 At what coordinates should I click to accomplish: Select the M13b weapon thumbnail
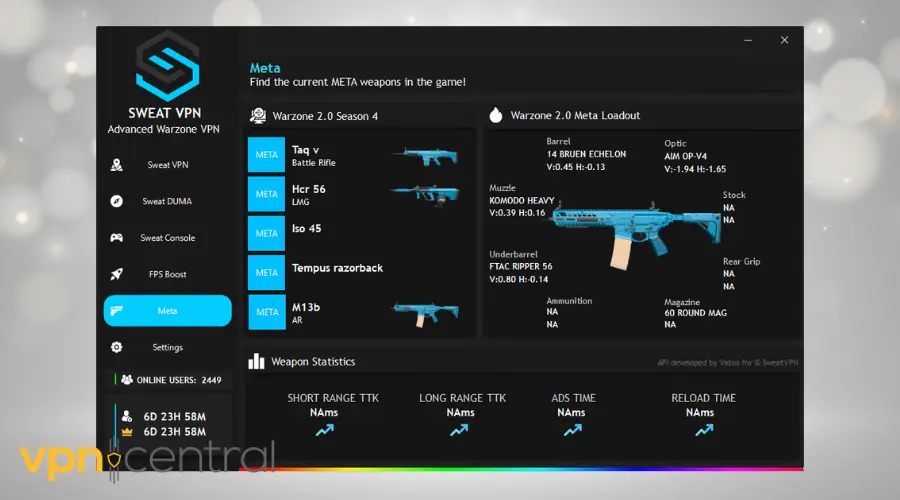(x=426, y=315)
